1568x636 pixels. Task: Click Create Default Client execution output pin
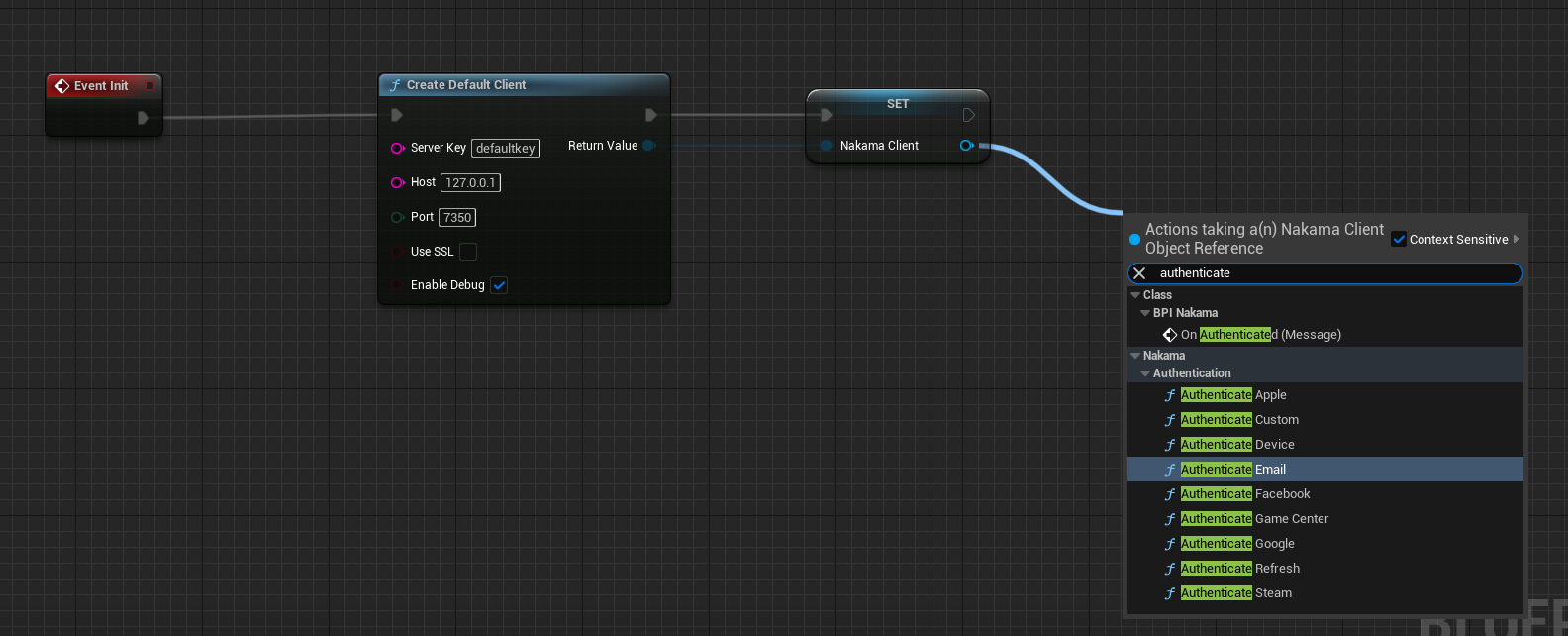650,115
